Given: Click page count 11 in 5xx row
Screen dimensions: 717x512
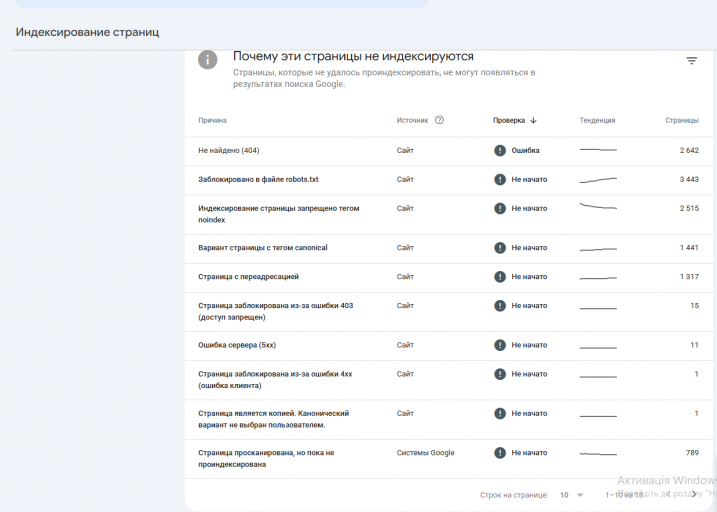Looking at the screenshot, I should pyautogui.click(x=695, y=345).
